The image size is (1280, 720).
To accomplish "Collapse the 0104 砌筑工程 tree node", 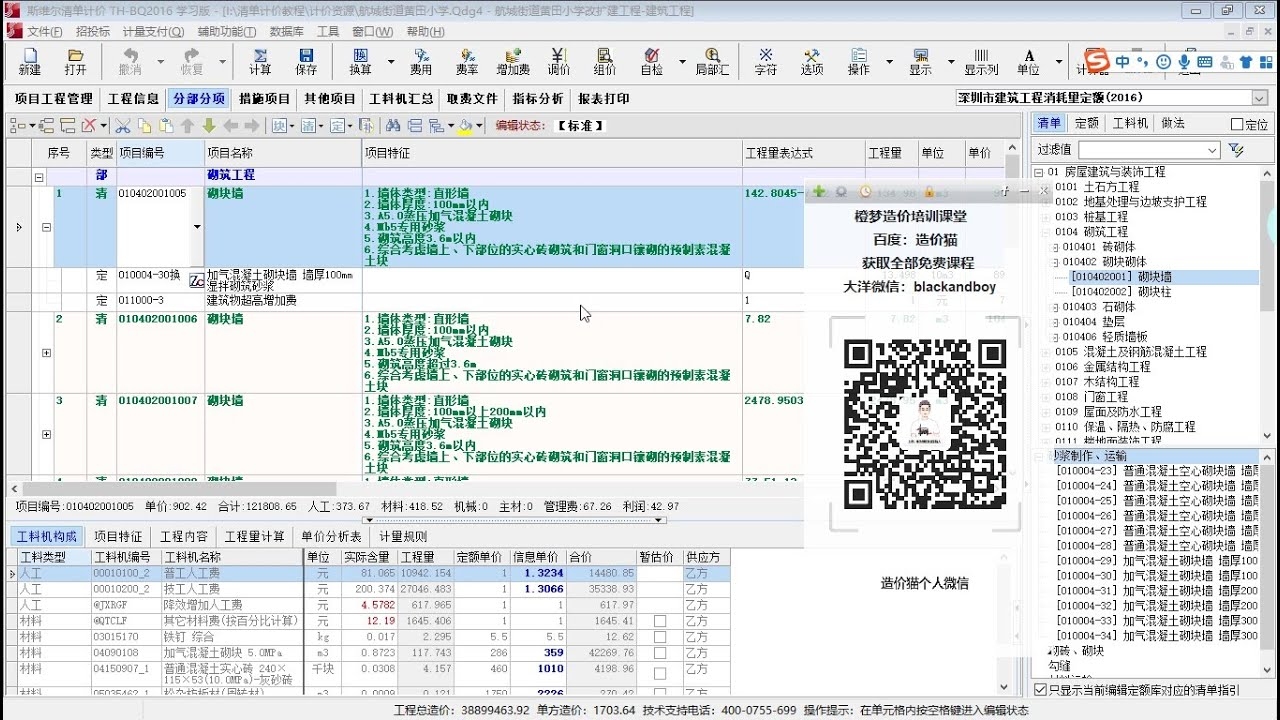I will 1046,232.
